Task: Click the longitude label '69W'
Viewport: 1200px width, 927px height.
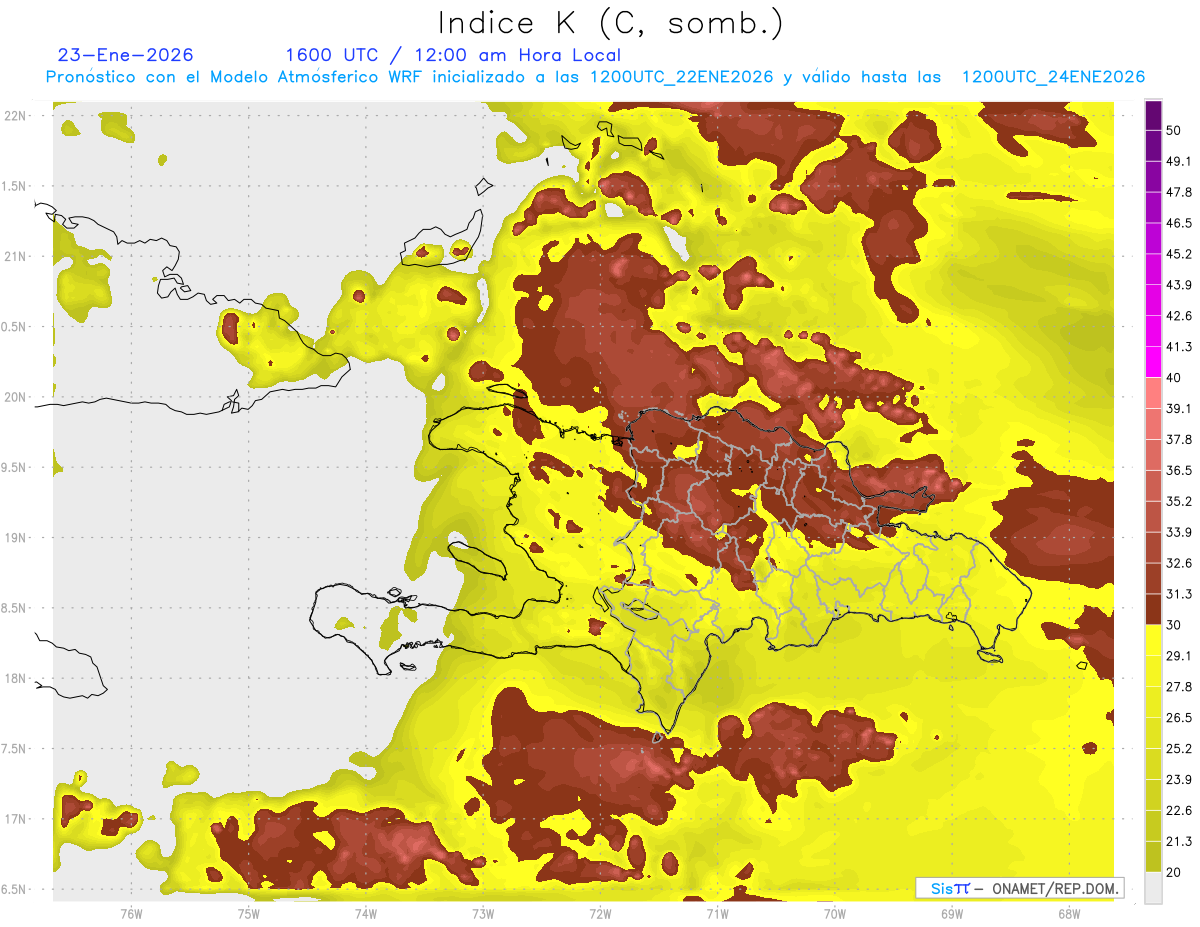Action: [951, 913]
